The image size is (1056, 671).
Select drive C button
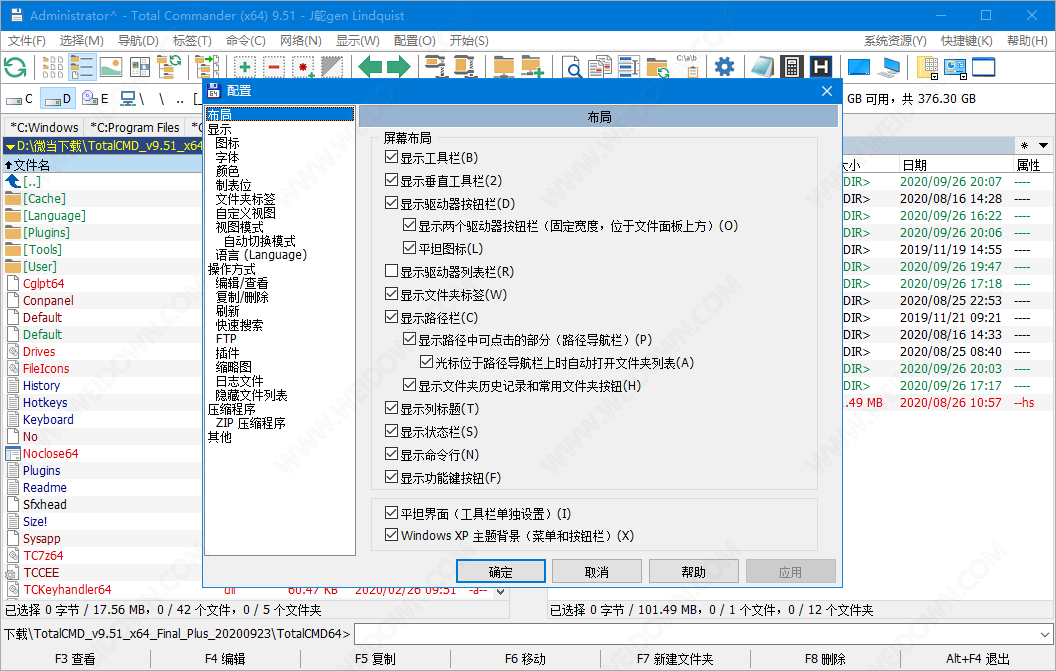click(20, 99)
